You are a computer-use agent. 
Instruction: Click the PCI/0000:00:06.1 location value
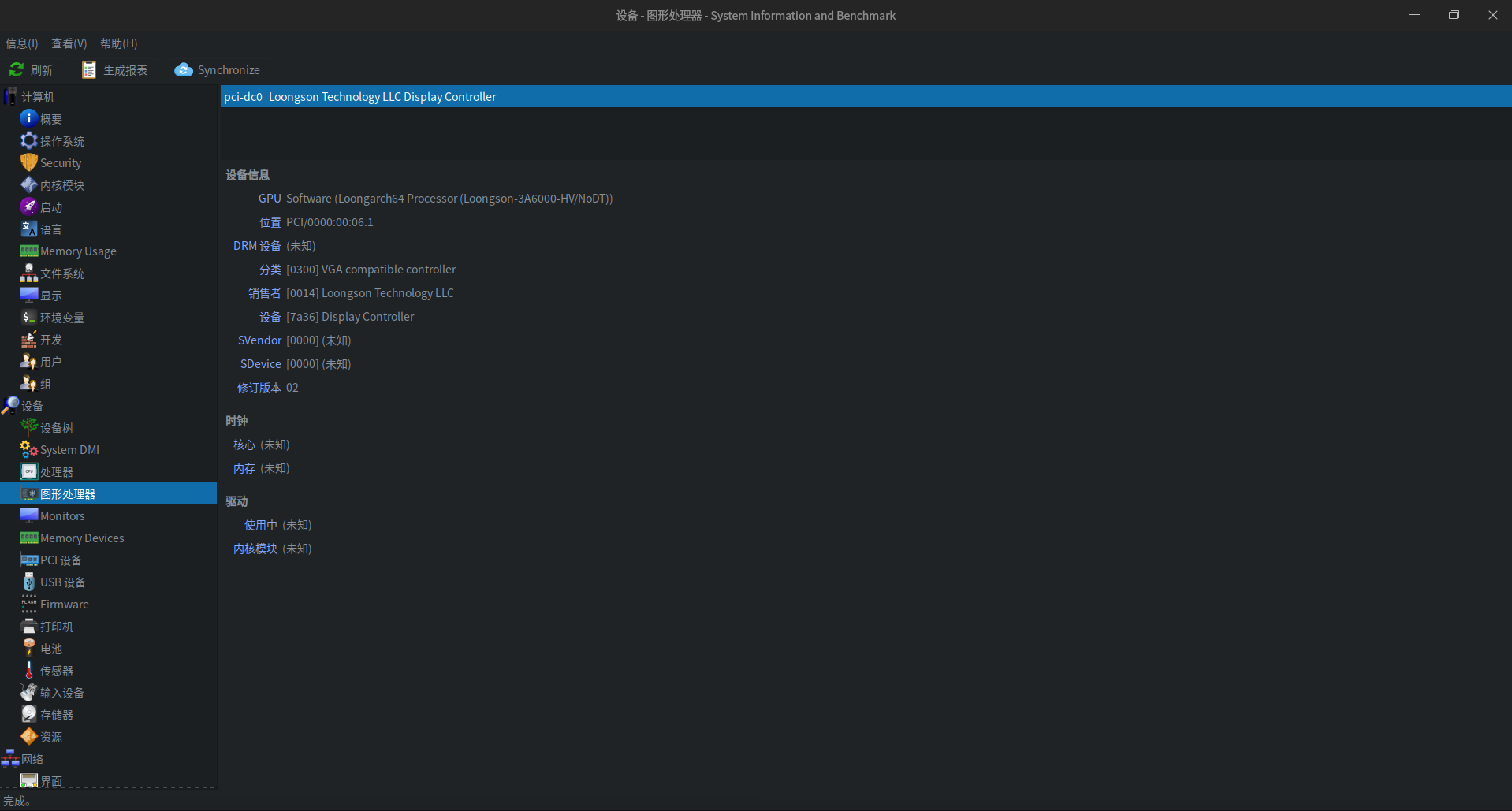coord(330,222)
